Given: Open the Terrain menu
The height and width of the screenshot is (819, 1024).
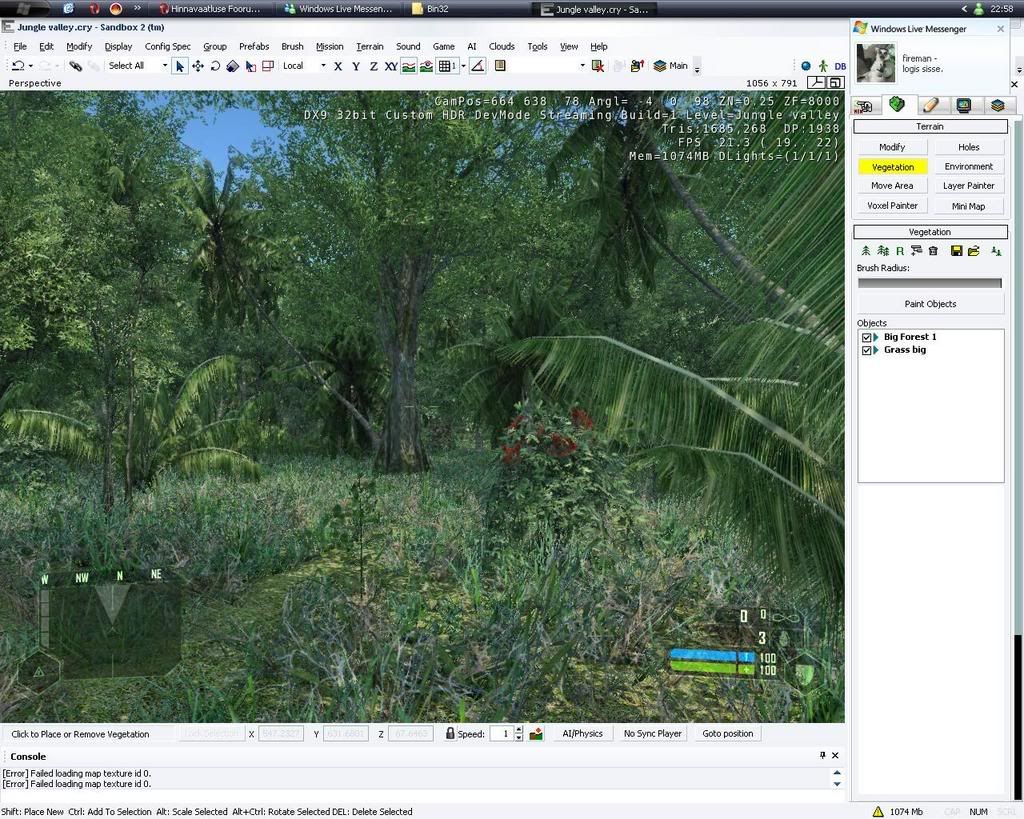Looking at the screenshot, I should [x=370, y=46].
